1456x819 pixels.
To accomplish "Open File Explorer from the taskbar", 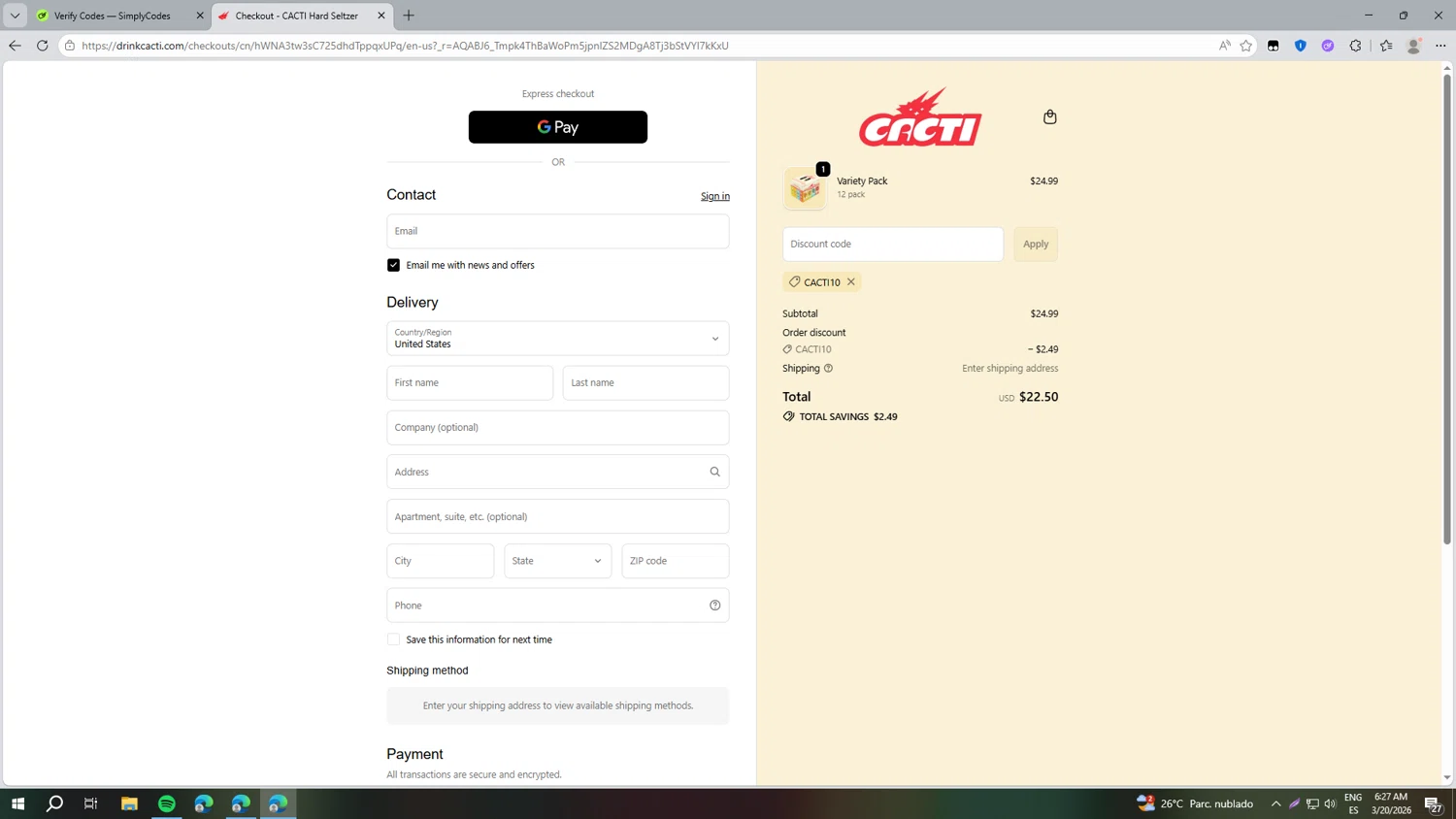I will coord(129,803).
